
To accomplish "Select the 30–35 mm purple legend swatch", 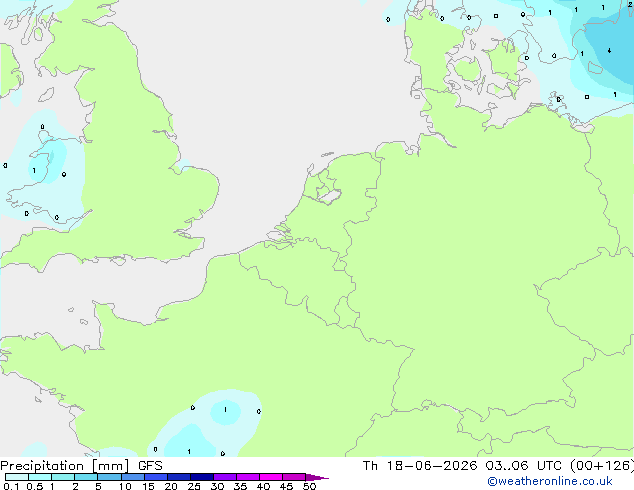I will coord(225,477).
